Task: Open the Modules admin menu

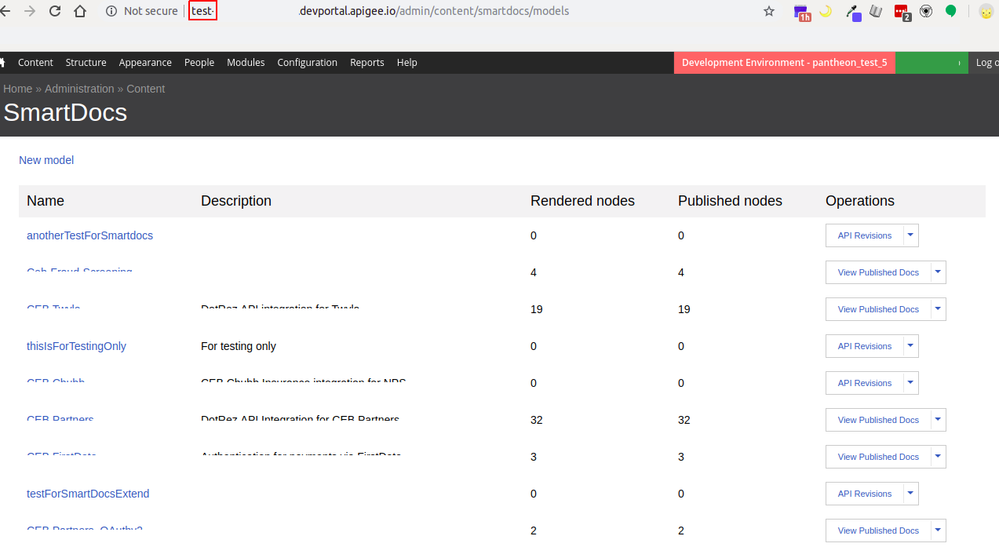Action: (x=245, y=62)
